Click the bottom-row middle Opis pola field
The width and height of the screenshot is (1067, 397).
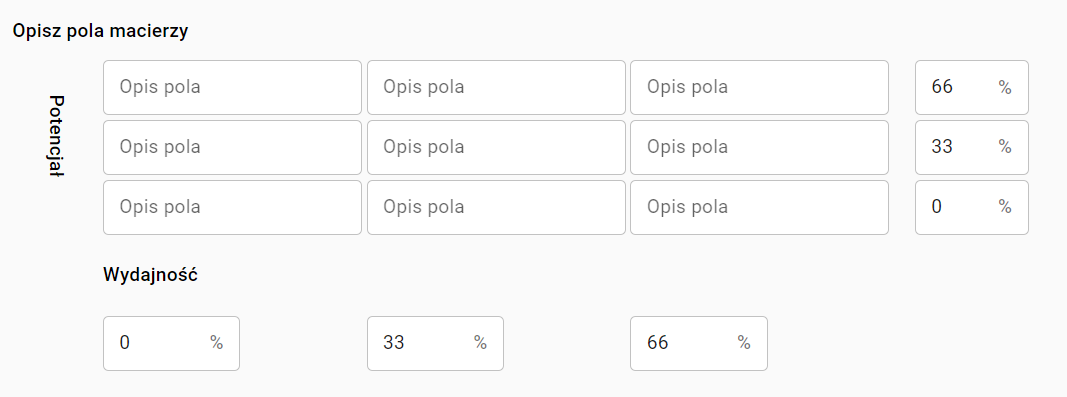(x=496, y=207)
